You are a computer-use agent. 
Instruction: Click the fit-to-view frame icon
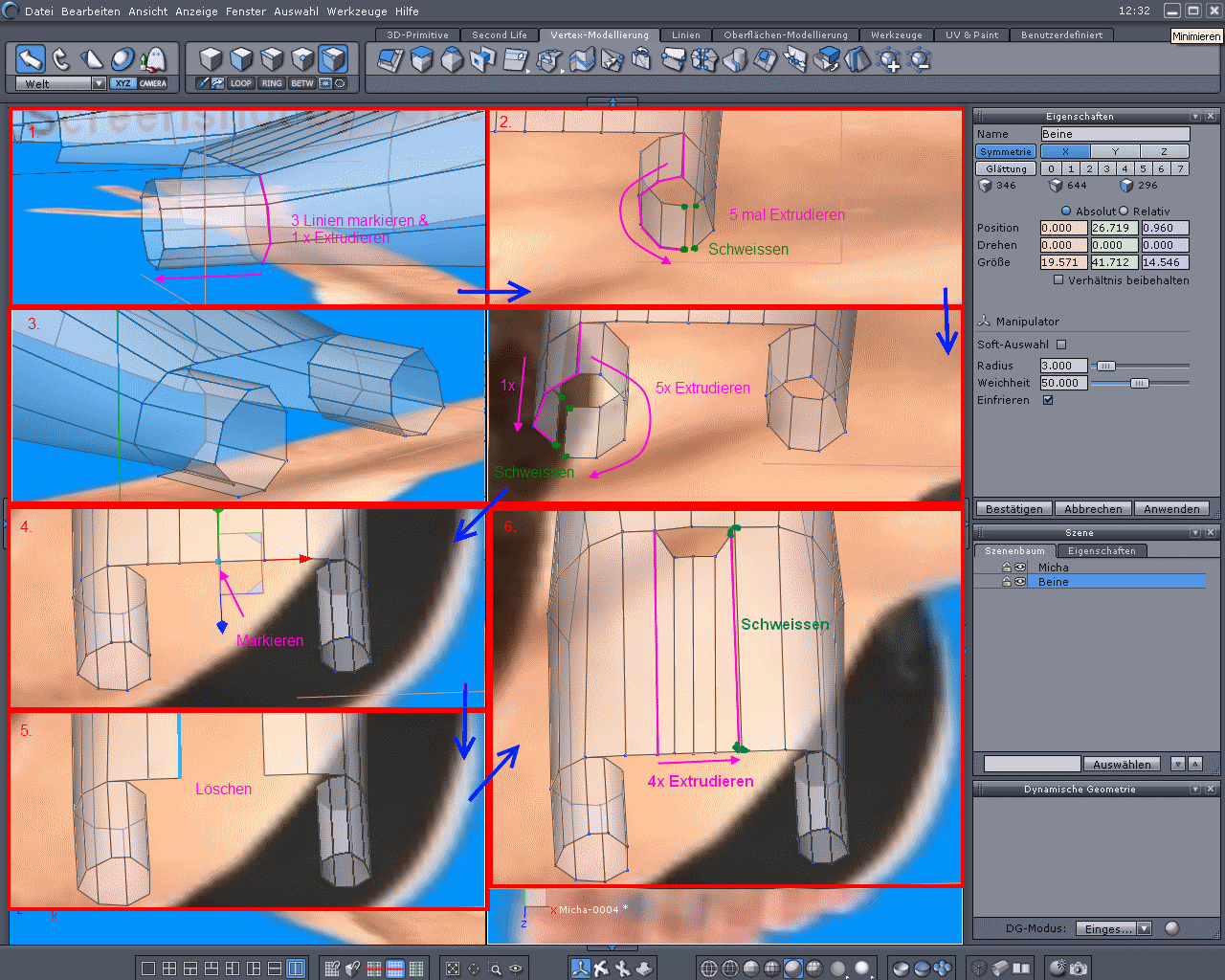coord(453,969)
